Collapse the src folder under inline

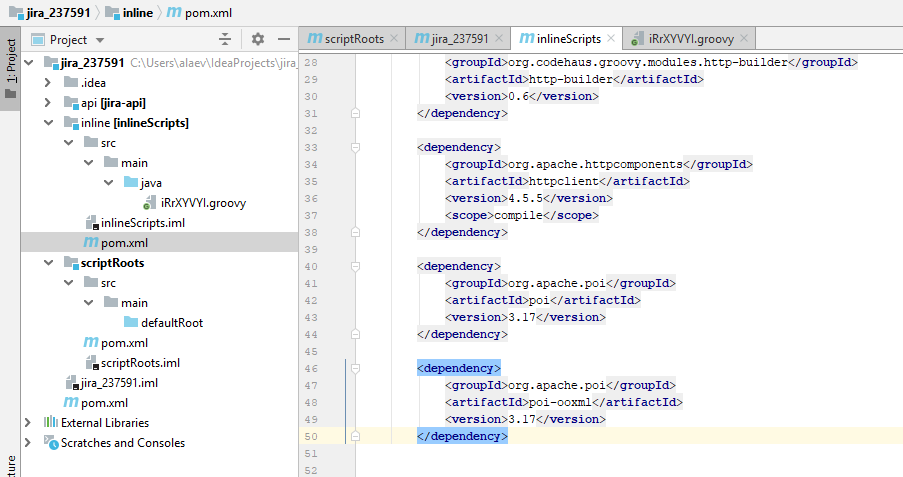pos(69,142)
